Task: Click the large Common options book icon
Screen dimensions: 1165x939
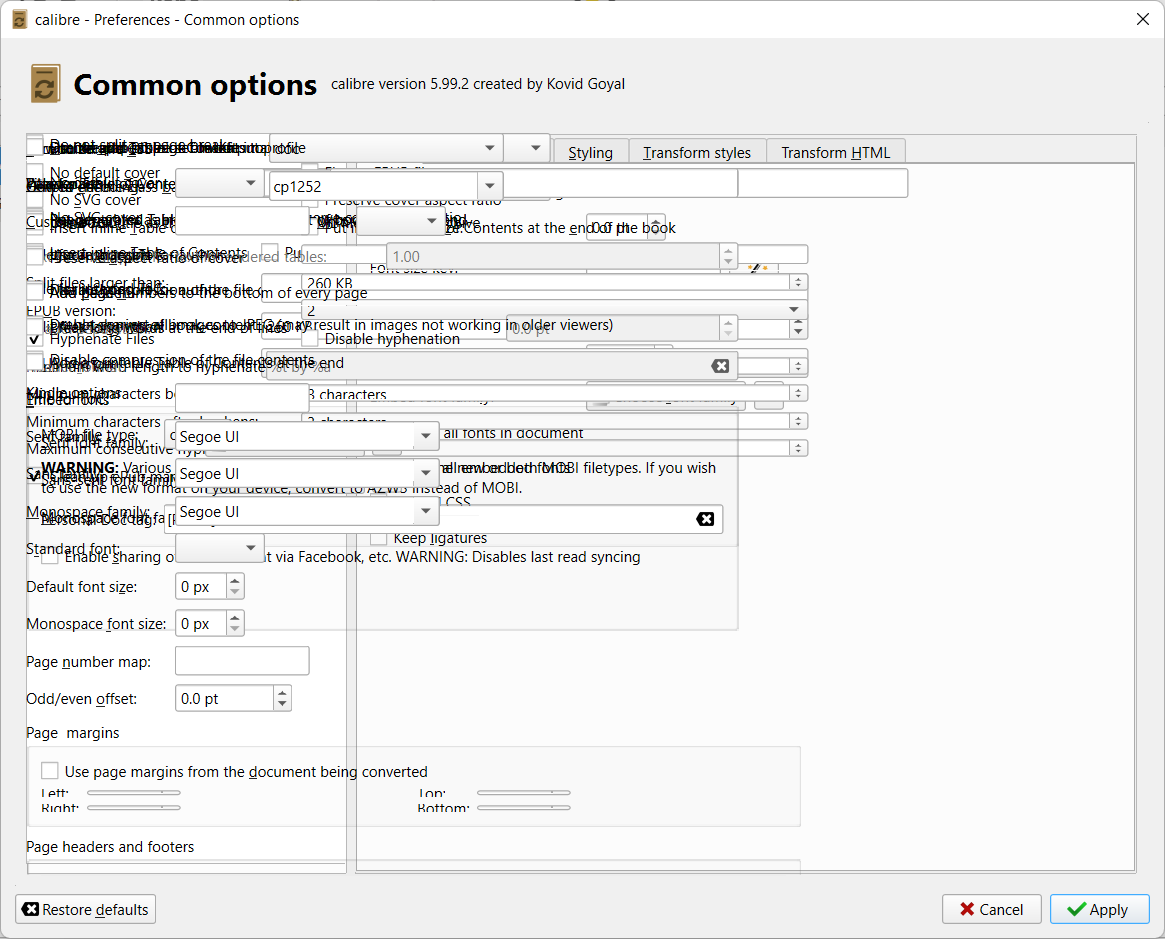Action: (x=45, y=83)
